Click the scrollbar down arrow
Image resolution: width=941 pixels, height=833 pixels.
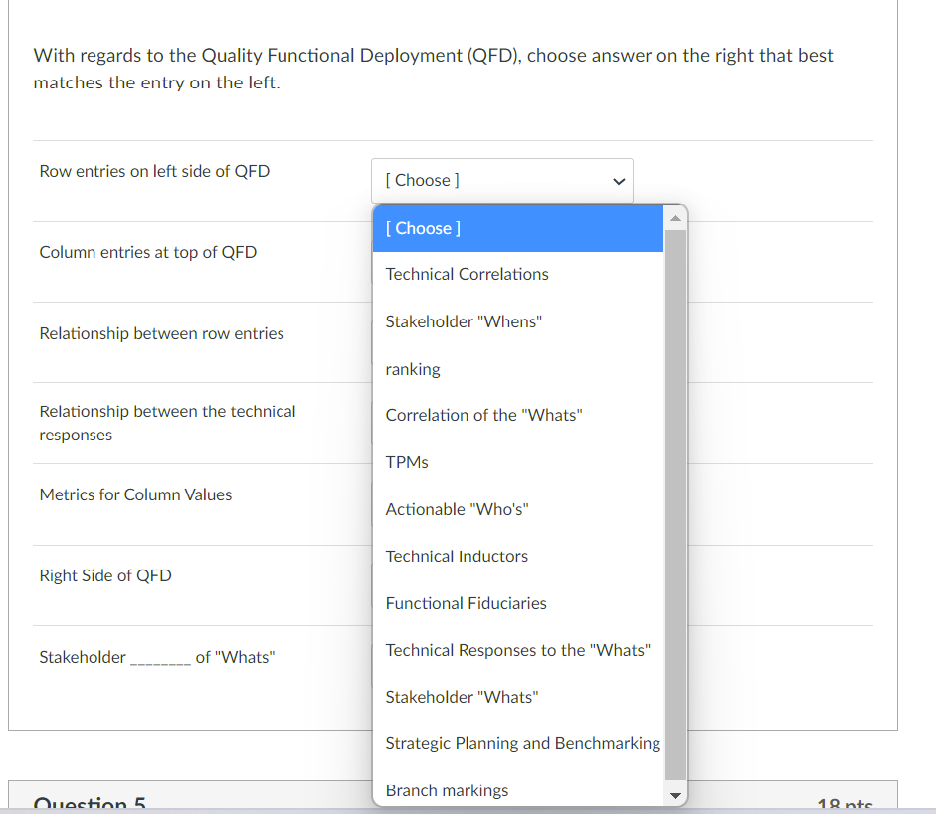tap(675, 795)
